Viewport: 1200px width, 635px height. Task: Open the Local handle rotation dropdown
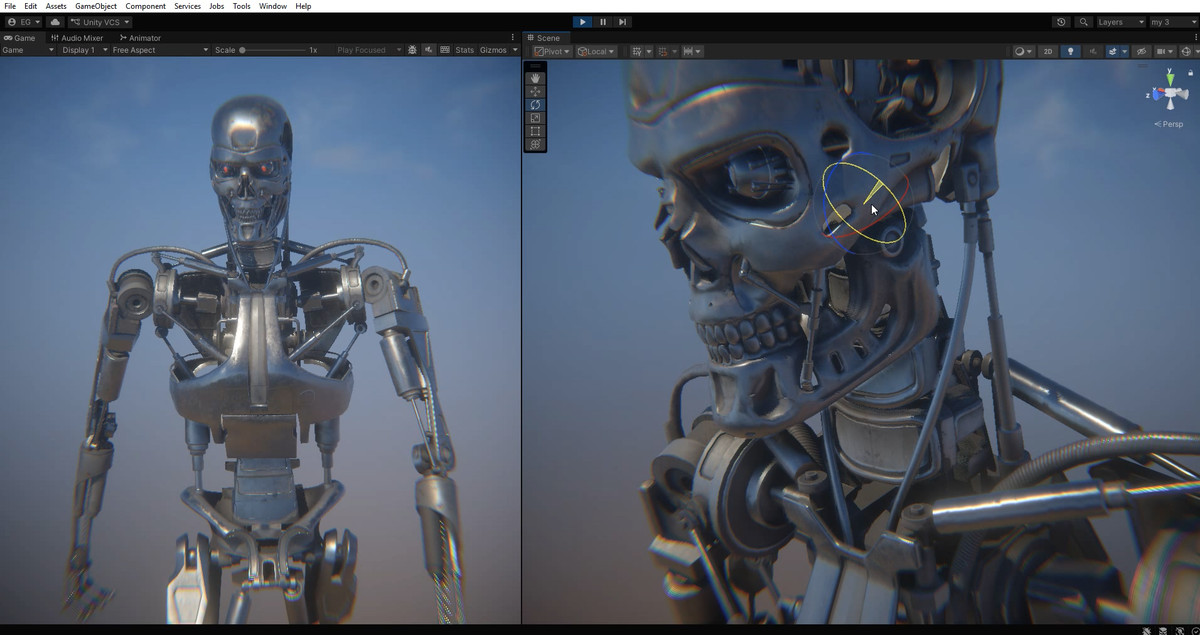(x=596, y=51)
